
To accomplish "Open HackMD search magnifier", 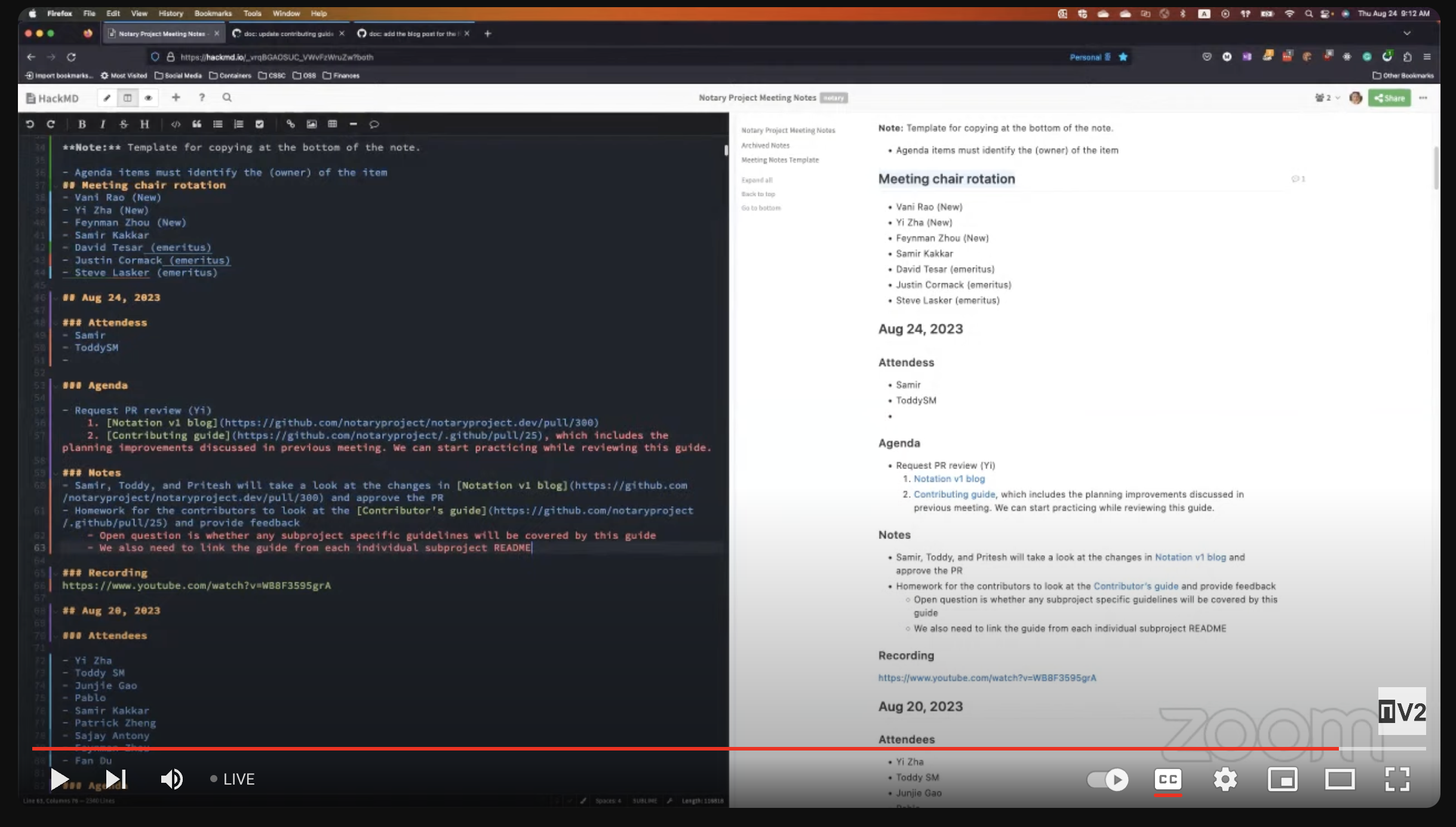I will pyautogui.click(x=227, y=97).
